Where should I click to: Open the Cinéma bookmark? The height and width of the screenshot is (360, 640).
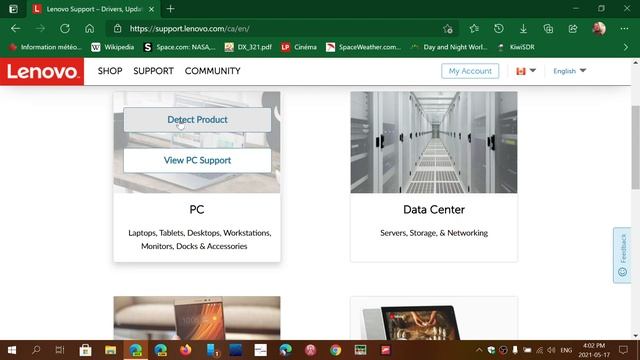pos(299,47)
